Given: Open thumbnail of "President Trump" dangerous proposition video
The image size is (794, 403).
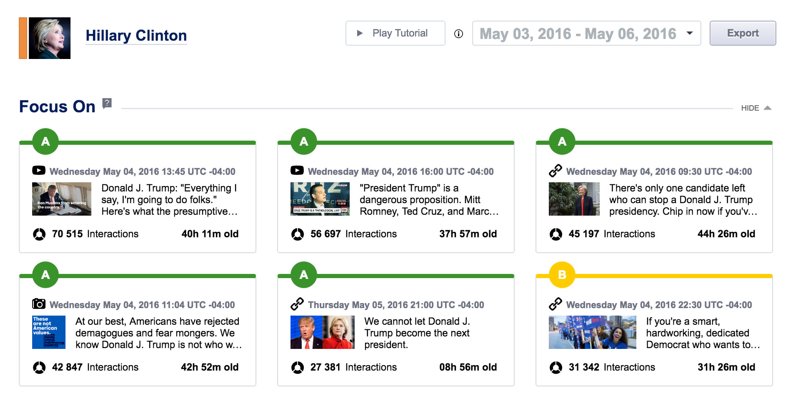Looking at the screenshot, I should point(320,199).
